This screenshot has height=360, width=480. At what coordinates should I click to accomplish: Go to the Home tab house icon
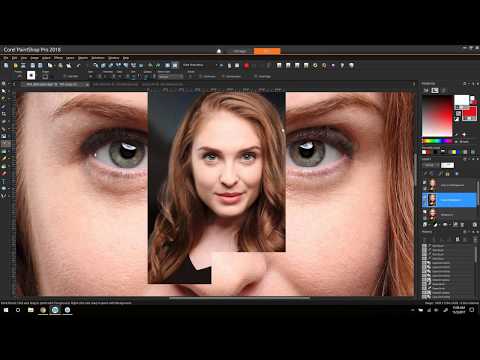click(x=219, y=51)
